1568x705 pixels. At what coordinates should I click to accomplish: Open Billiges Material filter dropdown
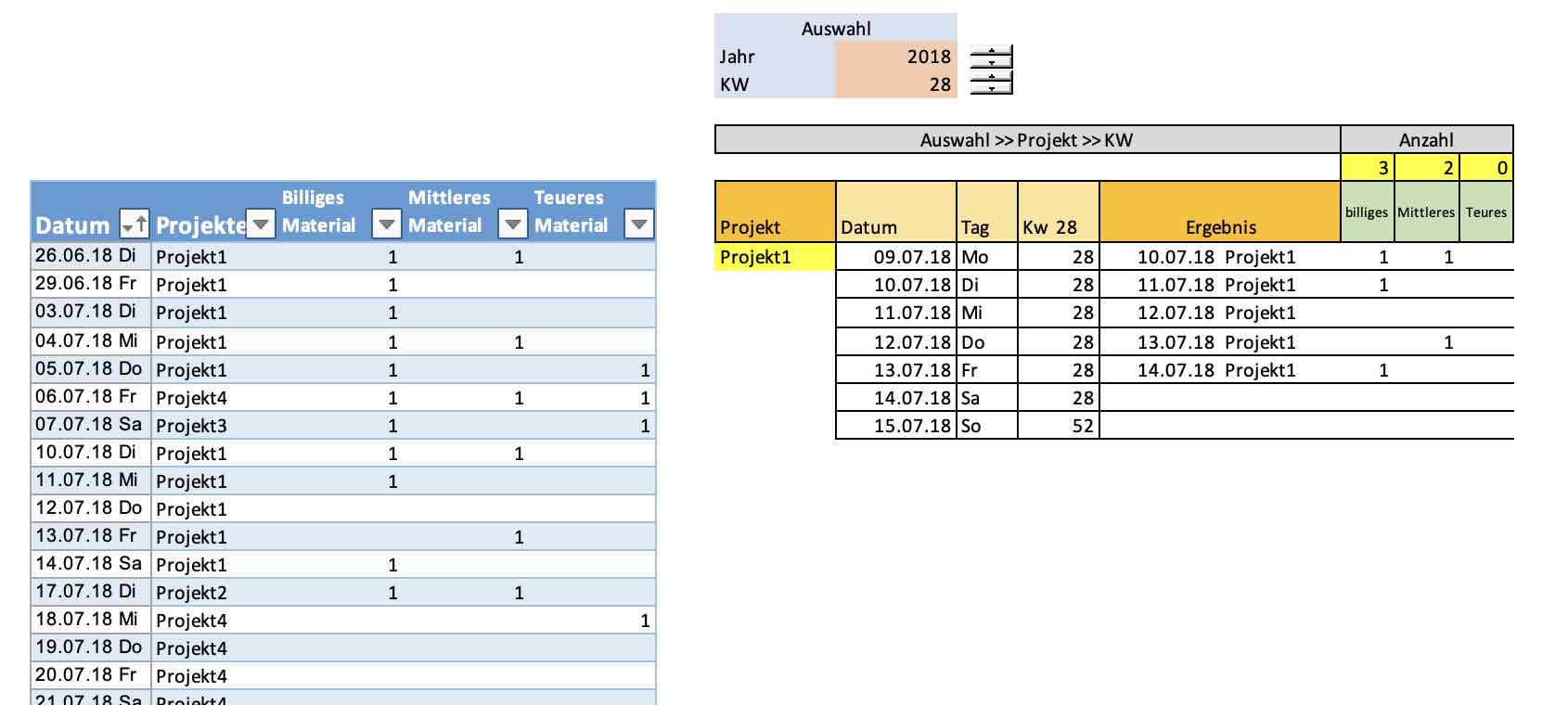(387, 224)
